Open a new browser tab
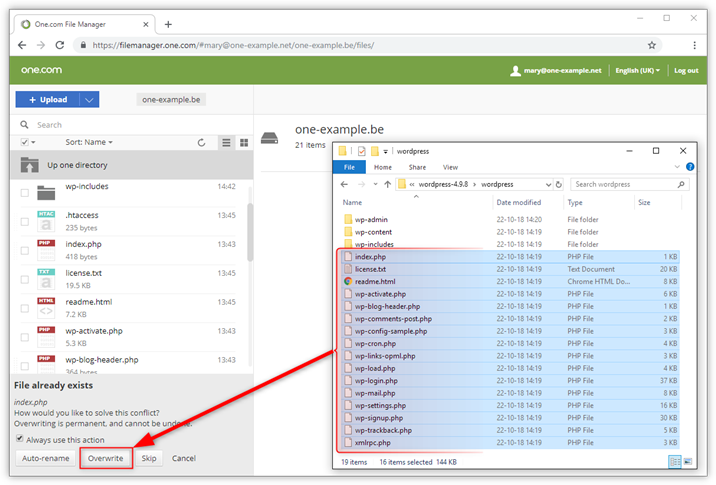This screenshot has width=716, height=485. click(x=168, y=24)
